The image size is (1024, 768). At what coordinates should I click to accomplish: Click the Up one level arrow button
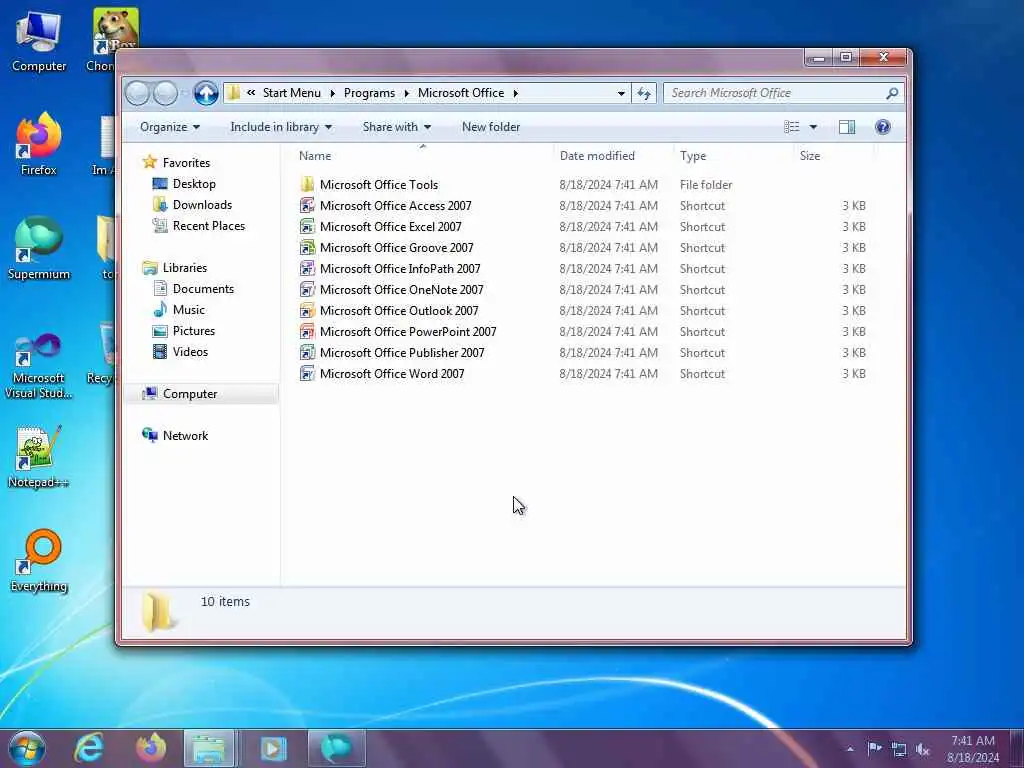pos(206,93)
